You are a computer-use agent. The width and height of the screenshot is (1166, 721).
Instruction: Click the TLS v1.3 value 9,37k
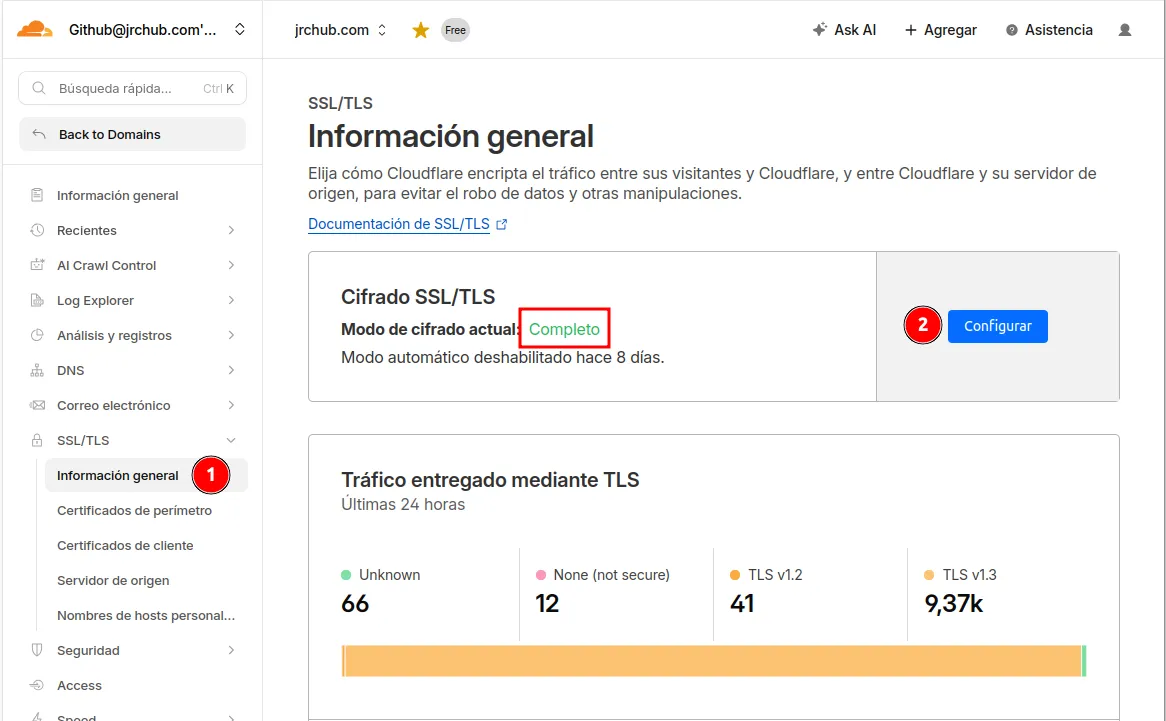[954, 604]
